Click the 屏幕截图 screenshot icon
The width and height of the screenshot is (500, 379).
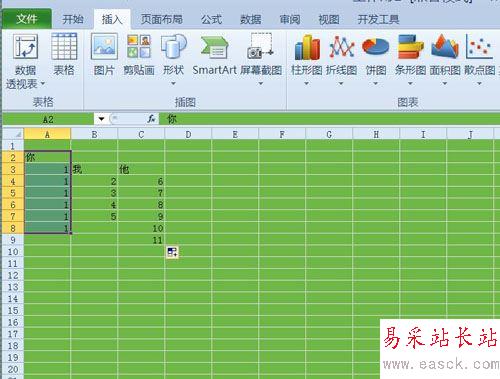point(261,47)
